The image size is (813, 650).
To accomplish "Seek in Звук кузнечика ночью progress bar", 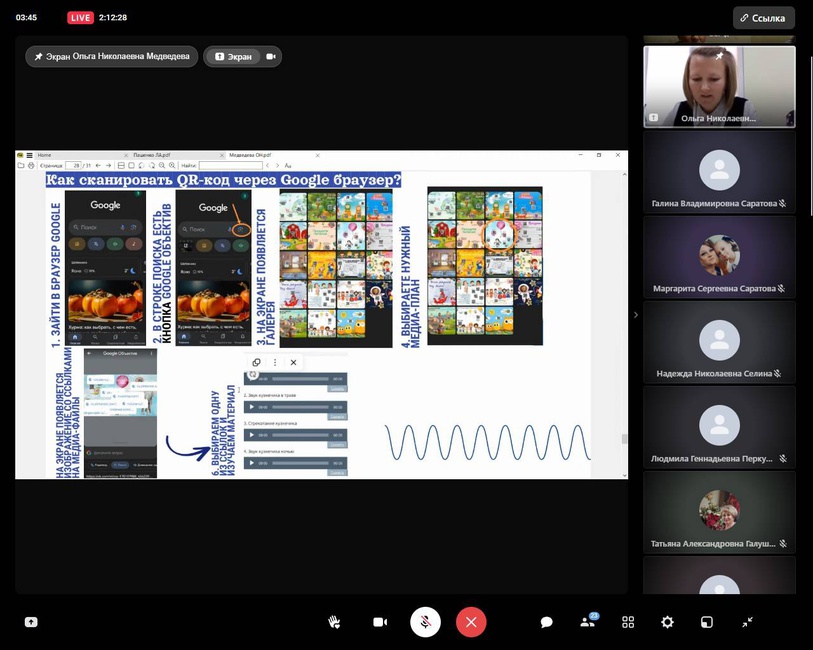I will click(301, 463).
